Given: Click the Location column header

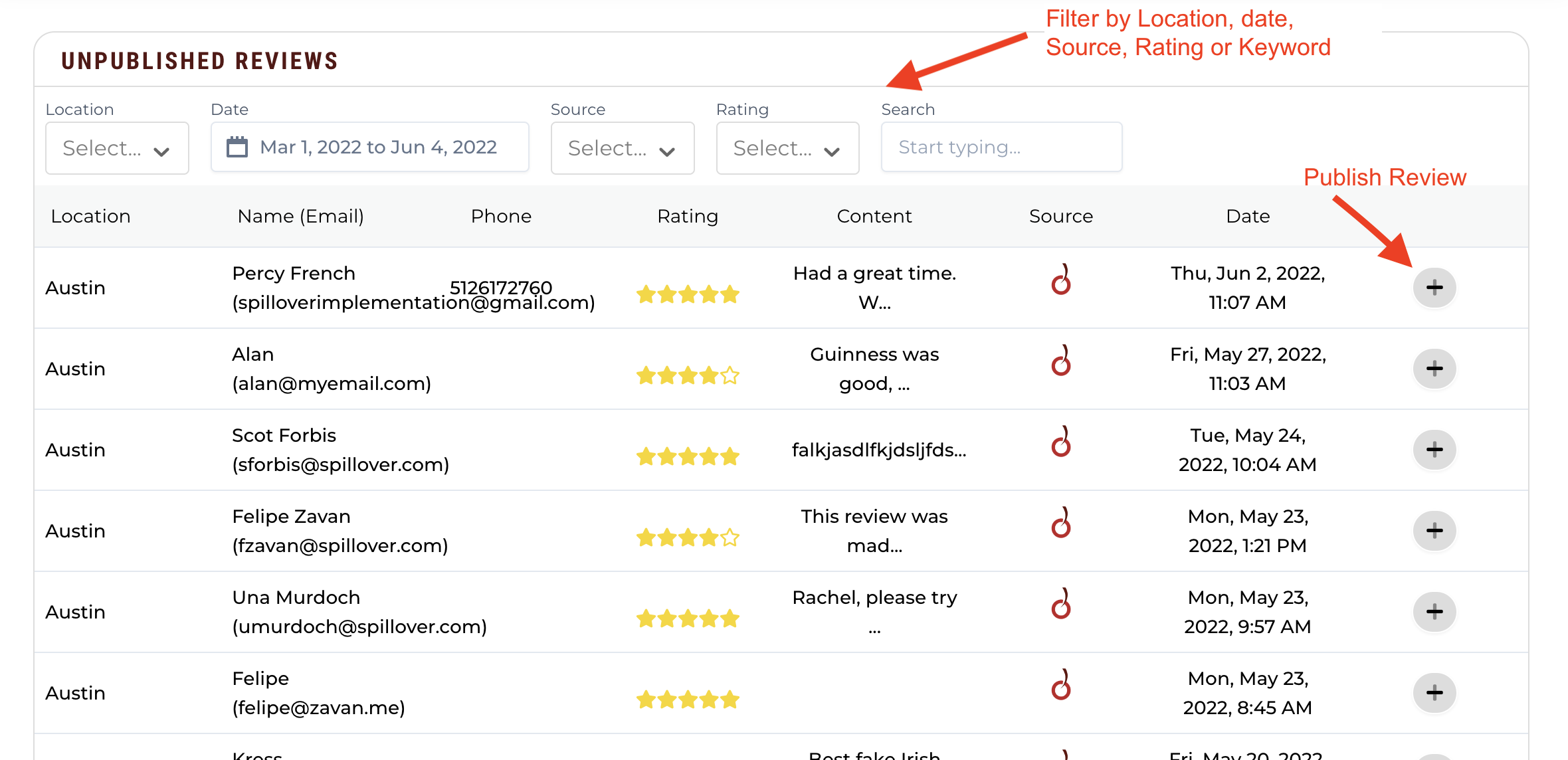Looking at the screenshot, I should coord(90,216).
